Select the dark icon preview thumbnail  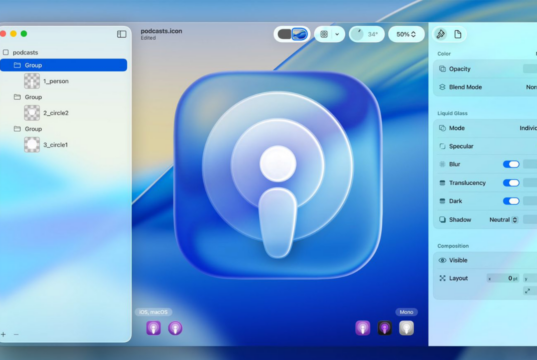pyautogui.click(x=385, y=328)
